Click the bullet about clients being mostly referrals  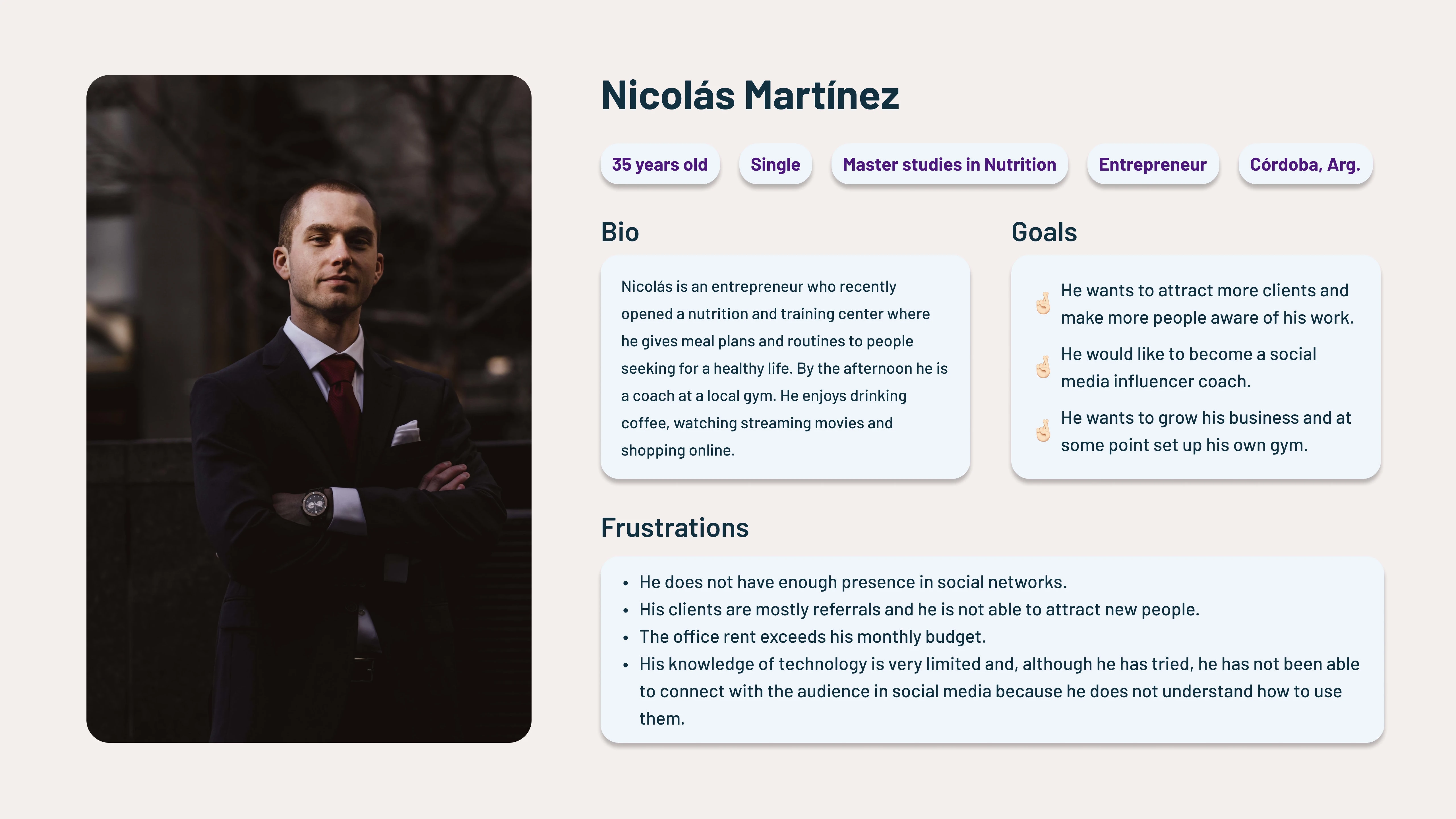click(x=919, y=609)
